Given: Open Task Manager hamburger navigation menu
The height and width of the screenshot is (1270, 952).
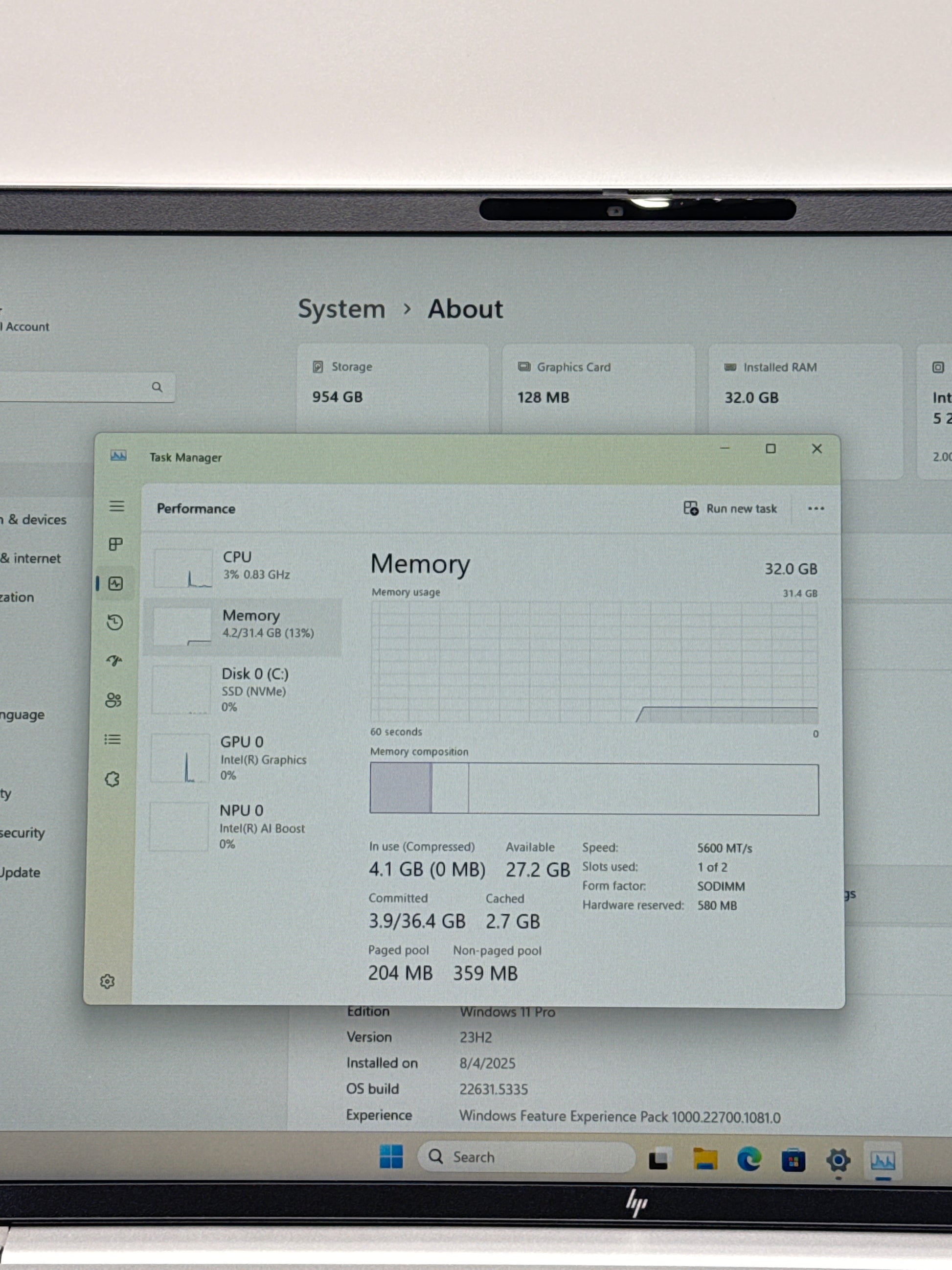Looking at the screenshot, I should point(116,506).
